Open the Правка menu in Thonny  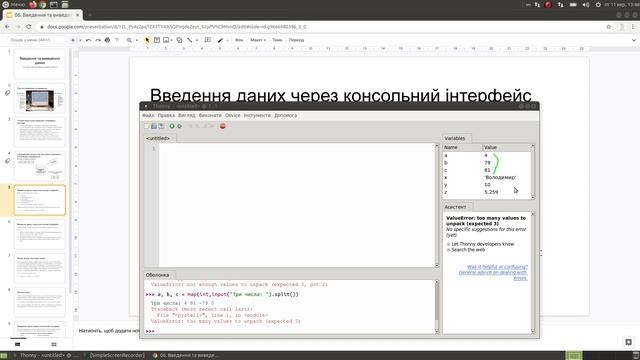[166, 116]
